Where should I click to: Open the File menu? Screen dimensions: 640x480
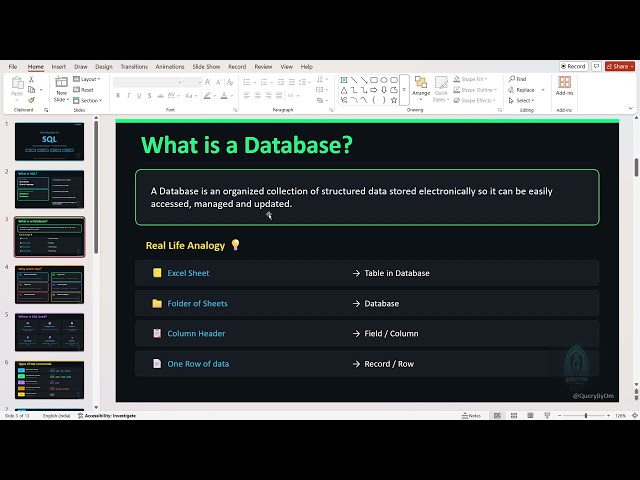tap(13, 67)
